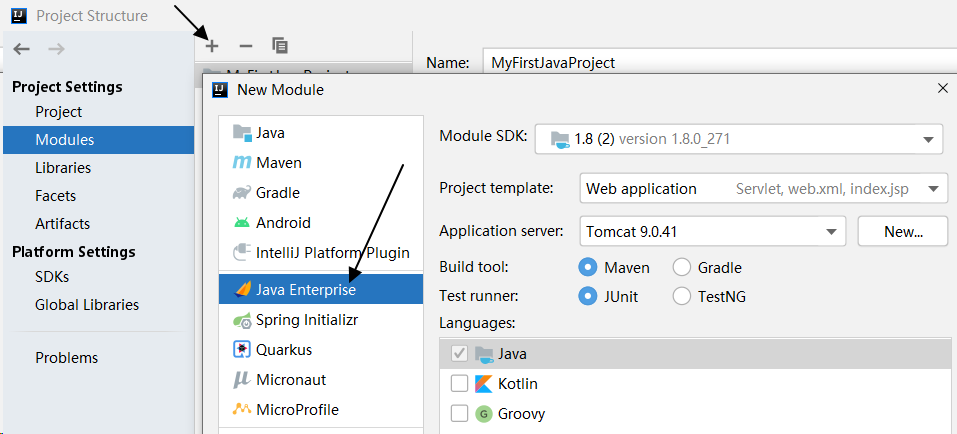Open the Project template dropdown
The width and height of the screenshot is (957, 434).
[x=764, y=189]
